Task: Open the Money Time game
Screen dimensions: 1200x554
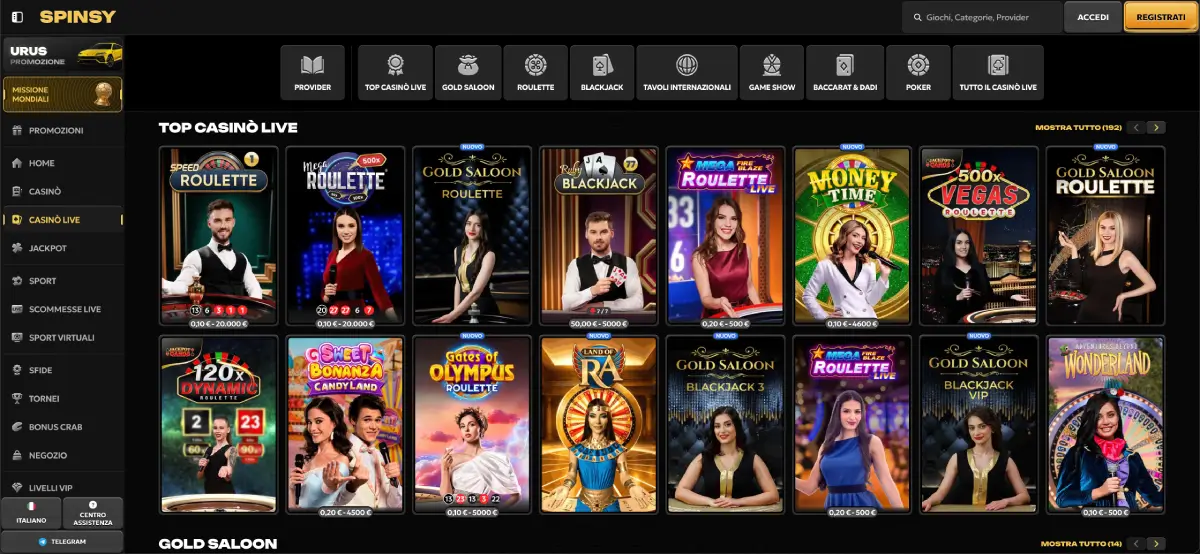Action: (852, 235)
